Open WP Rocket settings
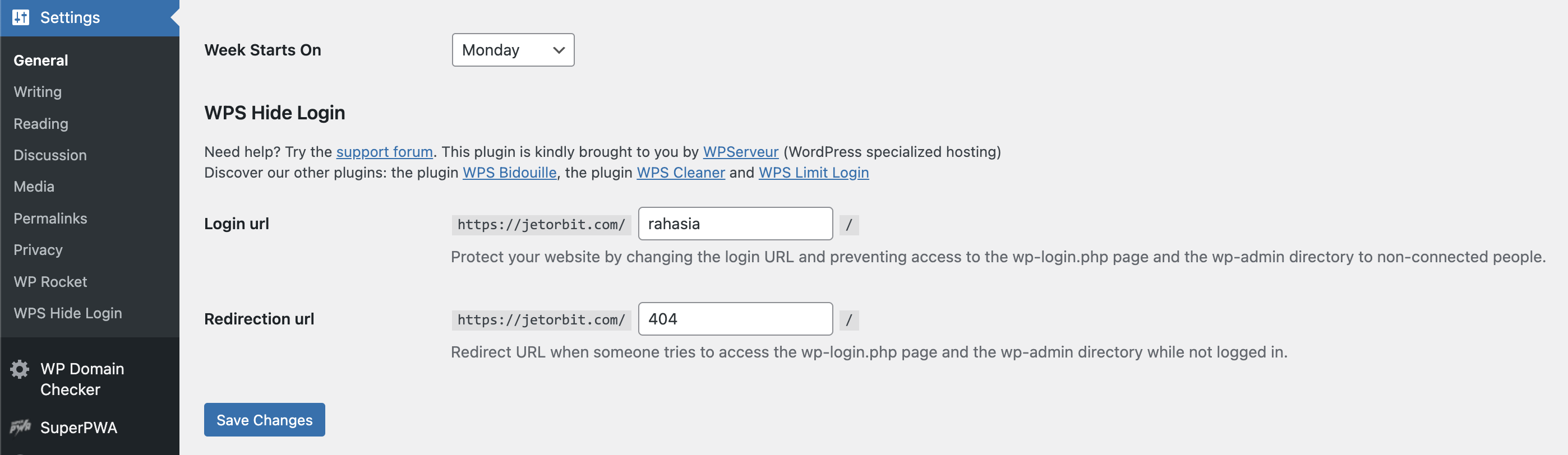Screen dimensions: 1568x455 pyautogui.click(x=50, y=282)
